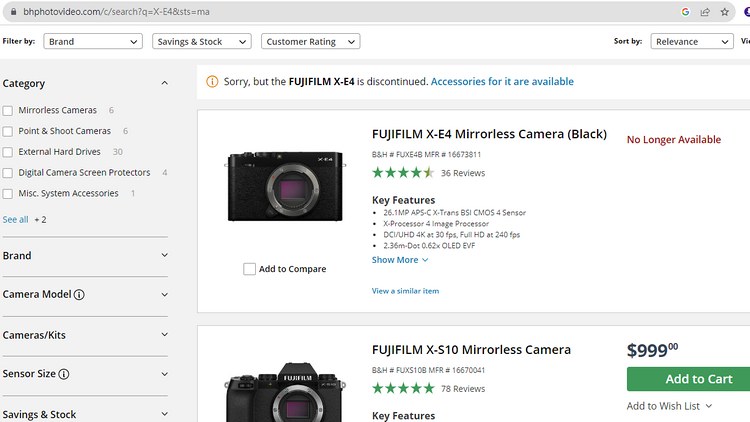Viewport: 750px width, 422px height.
Task: Check the Mirrorless Cameras category box
Action: [8, 111]
